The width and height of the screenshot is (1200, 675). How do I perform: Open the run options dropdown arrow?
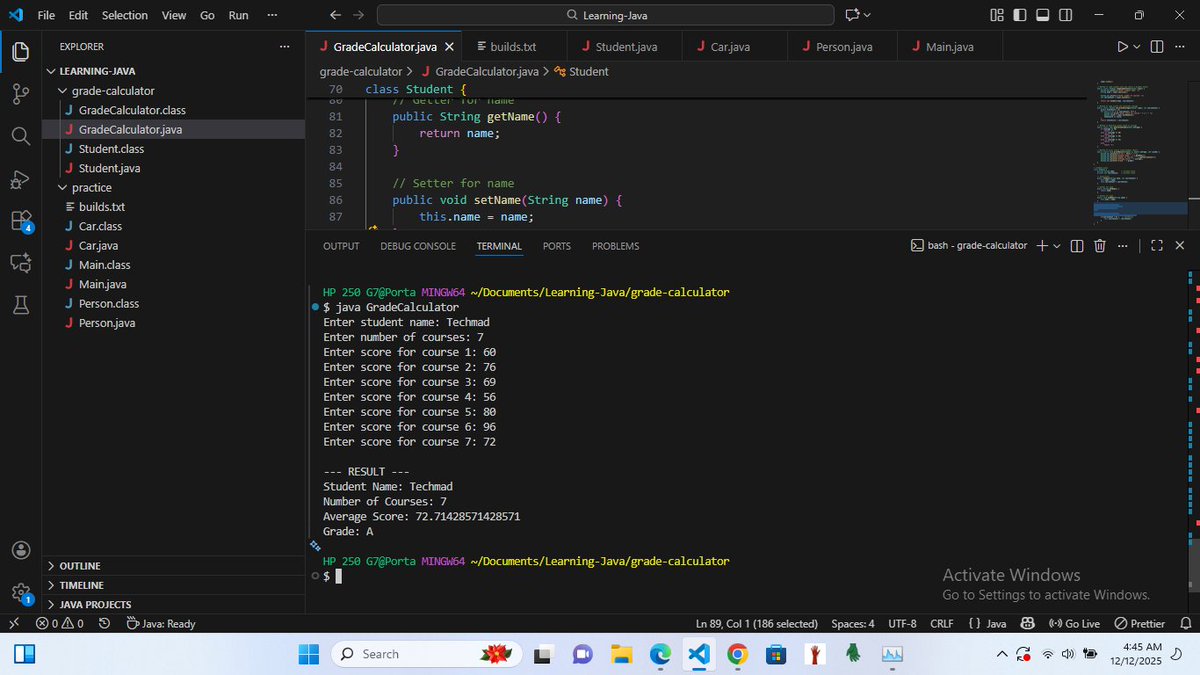(1136, 47)
